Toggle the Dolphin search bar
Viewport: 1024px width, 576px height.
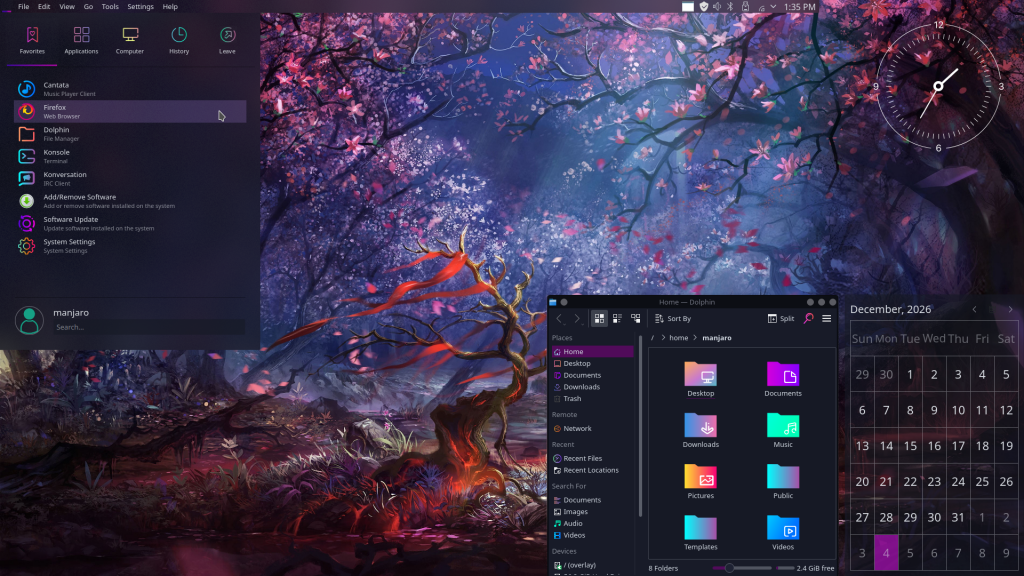pyautogui.click(x=808, y=318)
